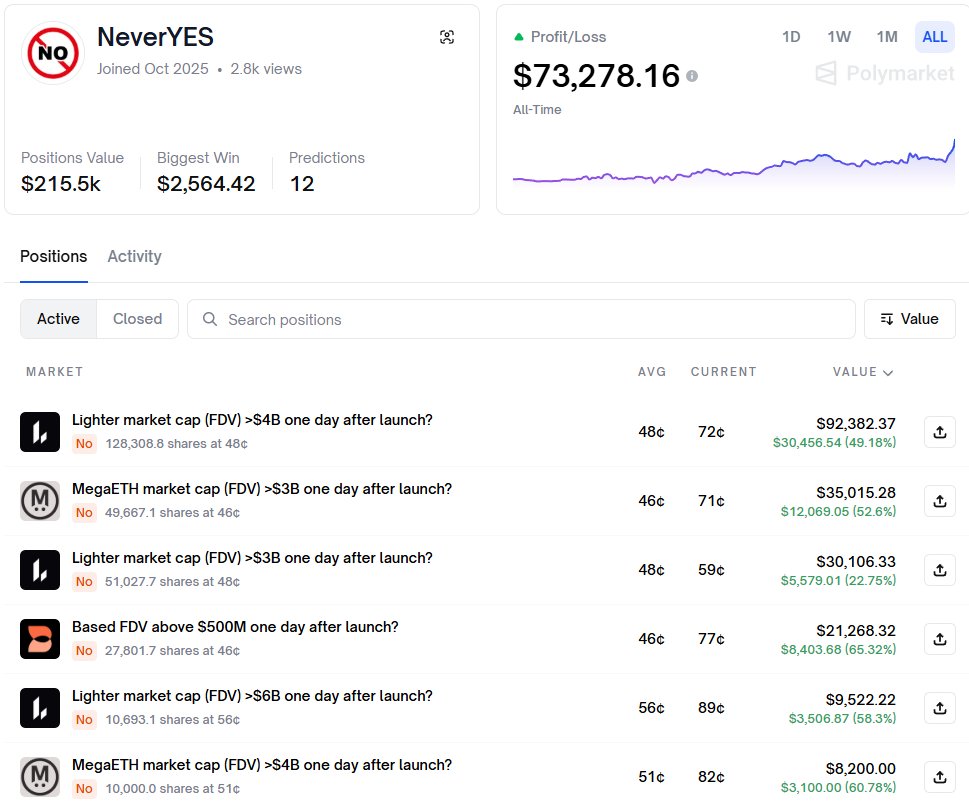Click the $12,069.05 (52.6%) gain
The height and width of the screenshot is (809, 969).
pyautogui.click(x=838, y=512)
